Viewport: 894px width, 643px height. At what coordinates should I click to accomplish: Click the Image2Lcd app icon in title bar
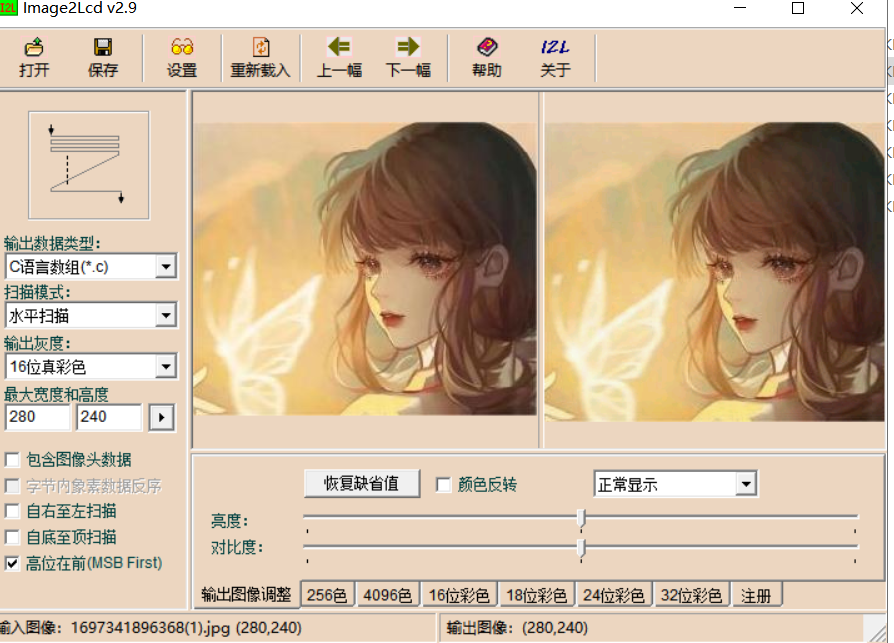point(9,8)
